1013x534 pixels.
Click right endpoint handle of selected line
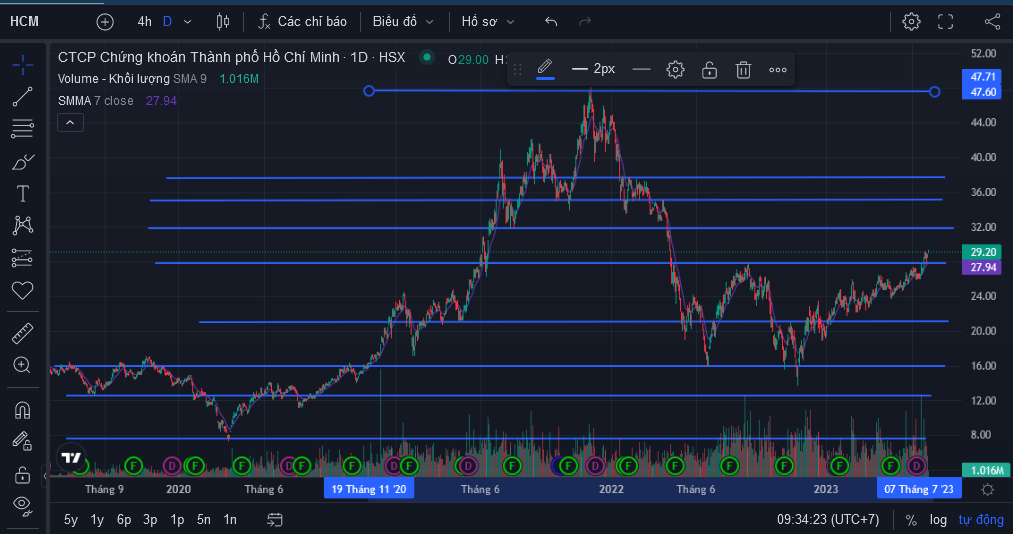tap(934, 92)
